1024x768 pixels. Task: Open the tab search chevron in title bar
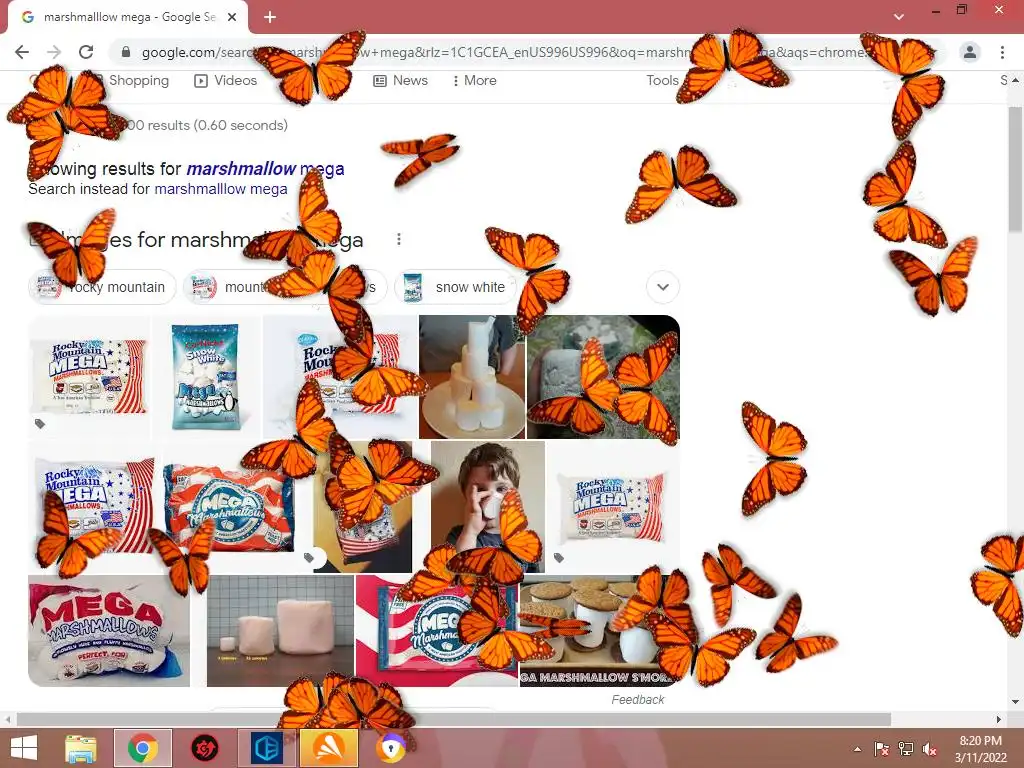point(899,16)
